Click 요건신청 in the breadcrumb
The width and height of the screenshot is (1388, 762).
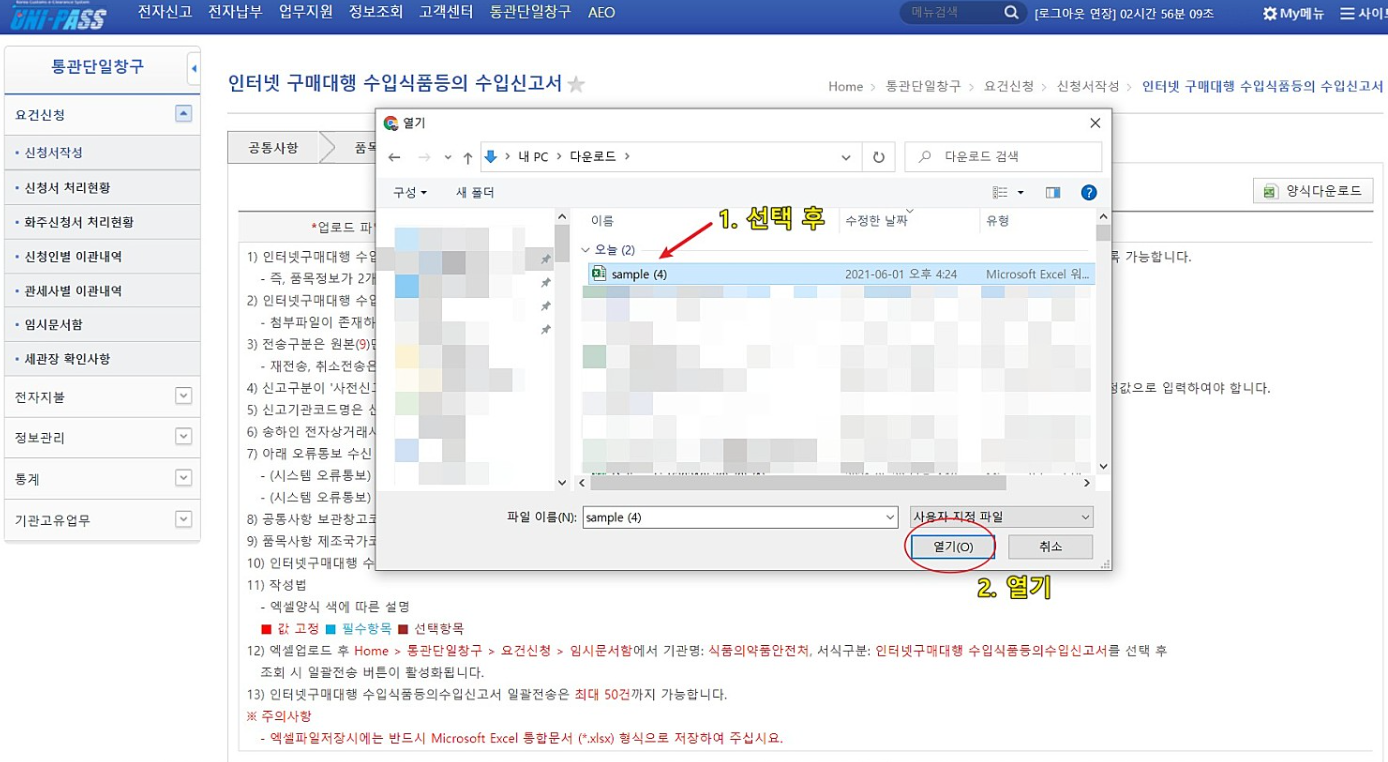[1009, 86]
